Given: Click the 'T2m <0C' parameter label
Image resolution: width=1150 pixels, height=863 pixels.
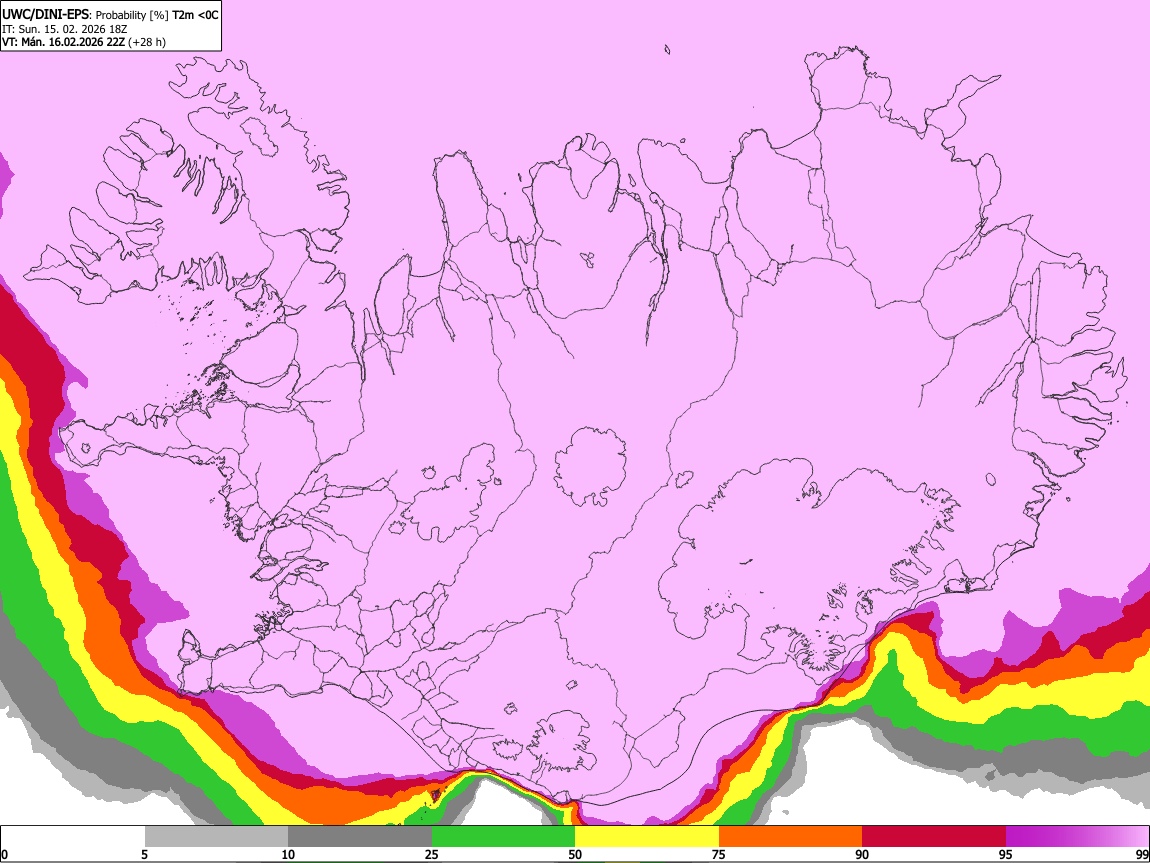Looking at the screenshot, I should tap(195, 15).
